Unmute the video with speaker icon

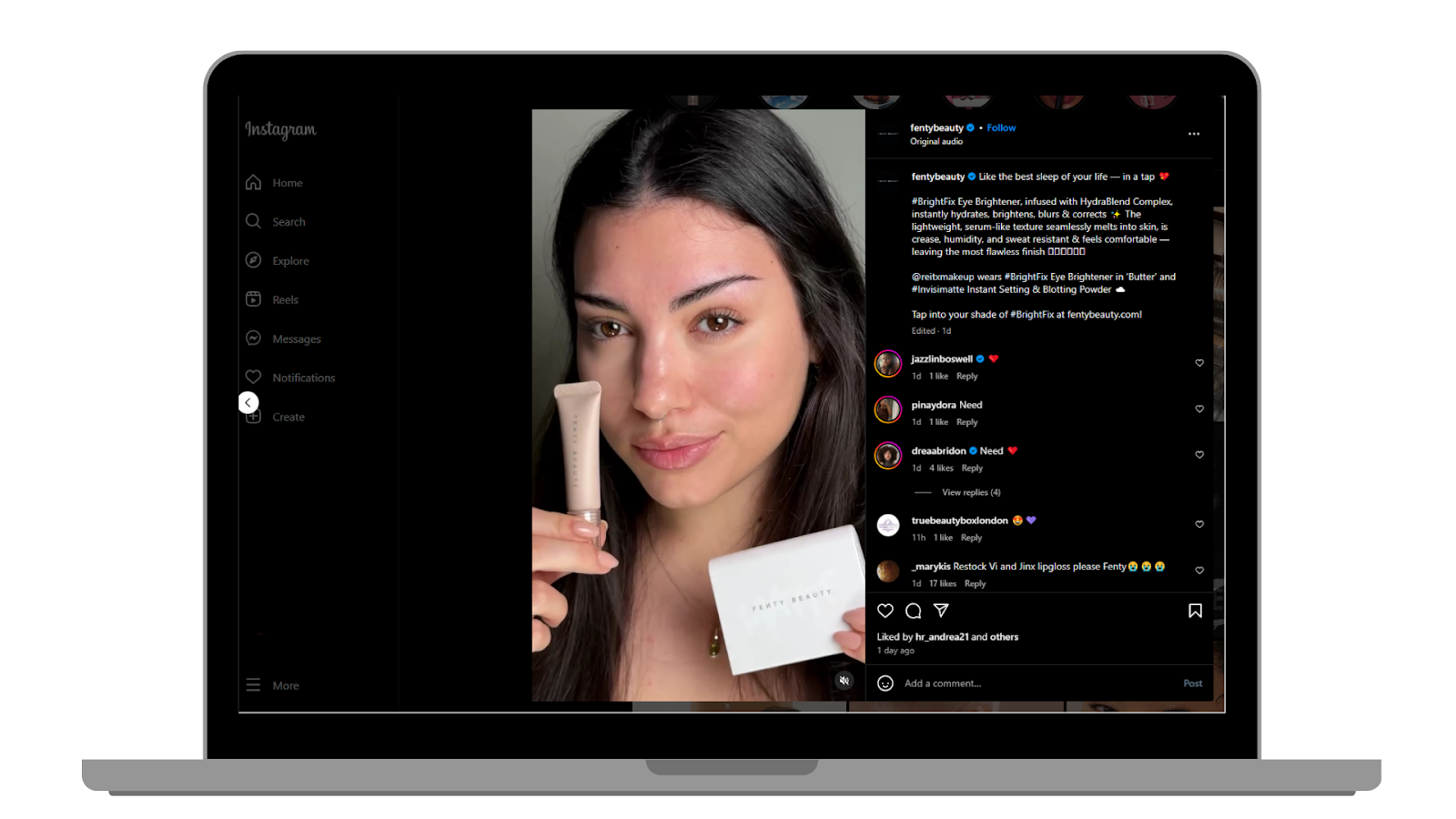coord(844,681)
